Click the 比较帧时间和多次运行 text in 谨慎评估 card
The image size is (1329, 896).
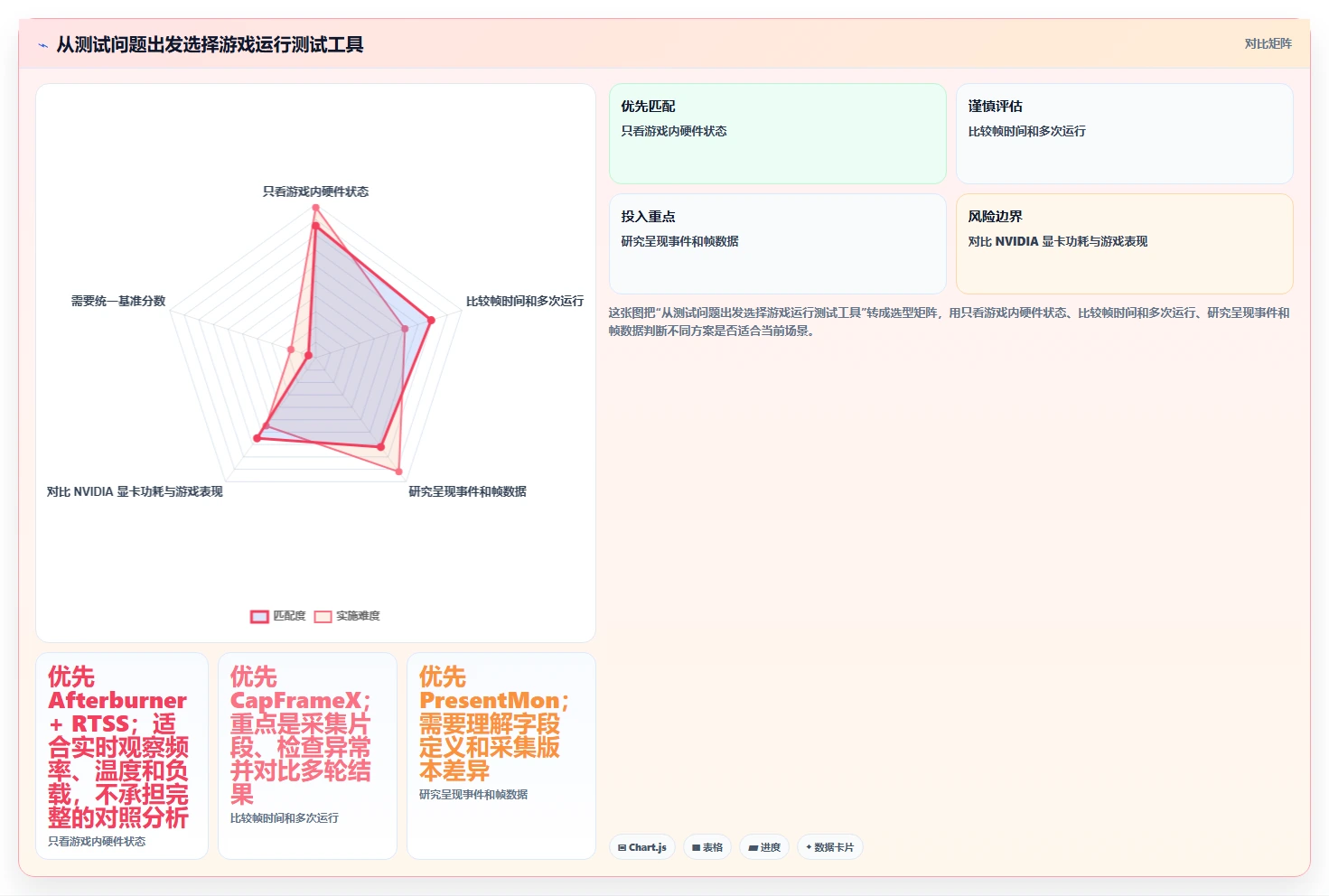pyautogui.click(x=1026, y=131)
